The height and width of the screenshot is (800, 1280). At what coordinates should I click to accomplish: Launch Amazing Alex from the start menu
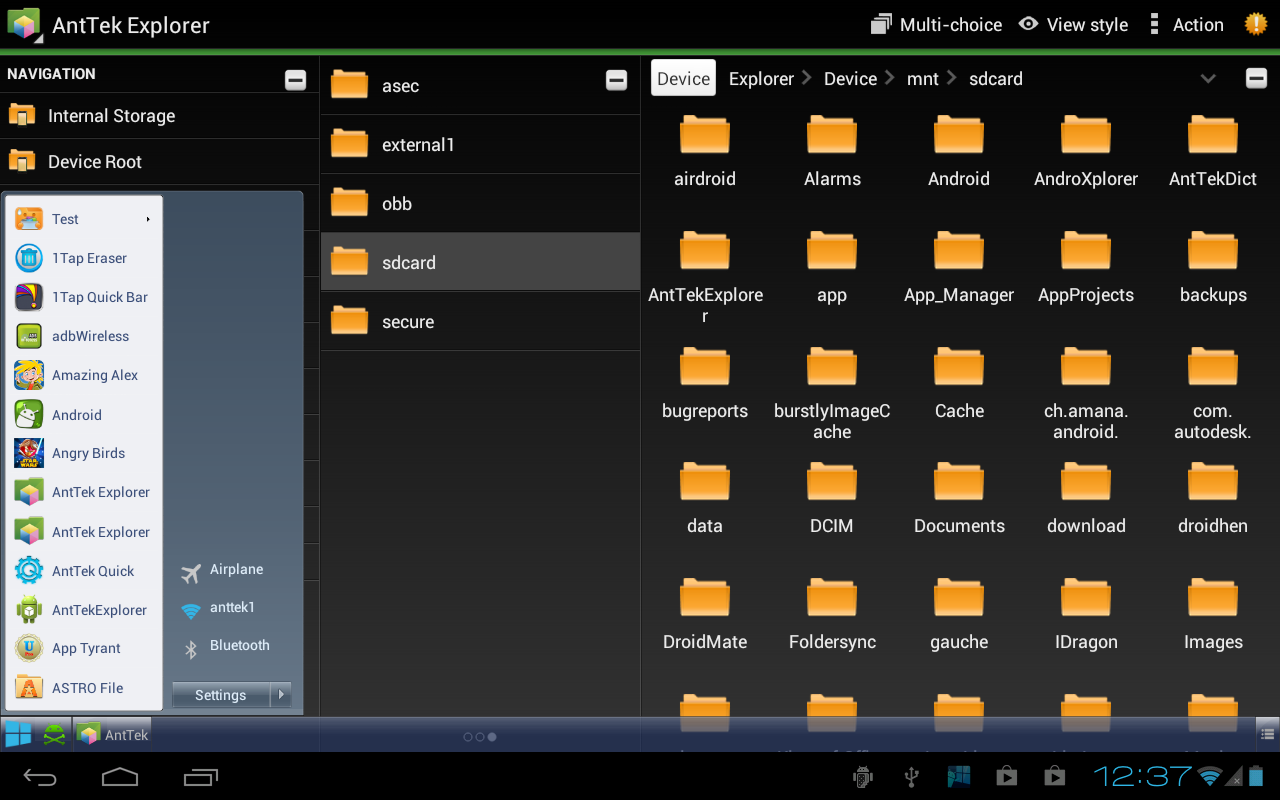(x=84, y=375)
